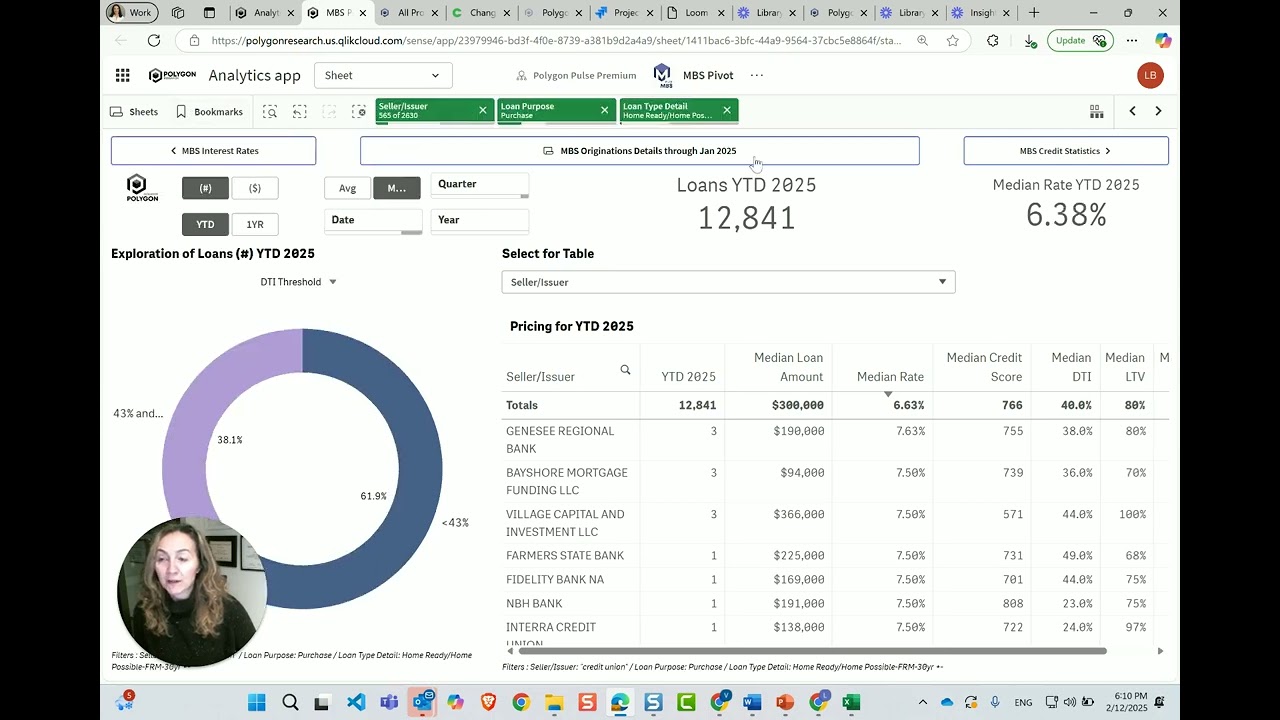1280x720 pixels.
Task: Open Windows Start menu
Action: 257,703
